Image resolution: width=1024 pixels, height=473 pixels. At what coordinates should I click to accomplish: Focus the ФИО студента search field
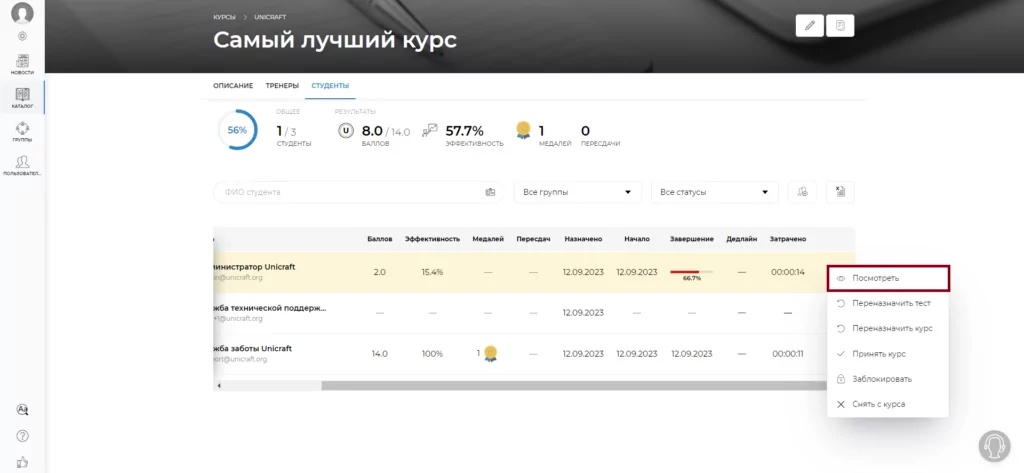click(358, 192)
